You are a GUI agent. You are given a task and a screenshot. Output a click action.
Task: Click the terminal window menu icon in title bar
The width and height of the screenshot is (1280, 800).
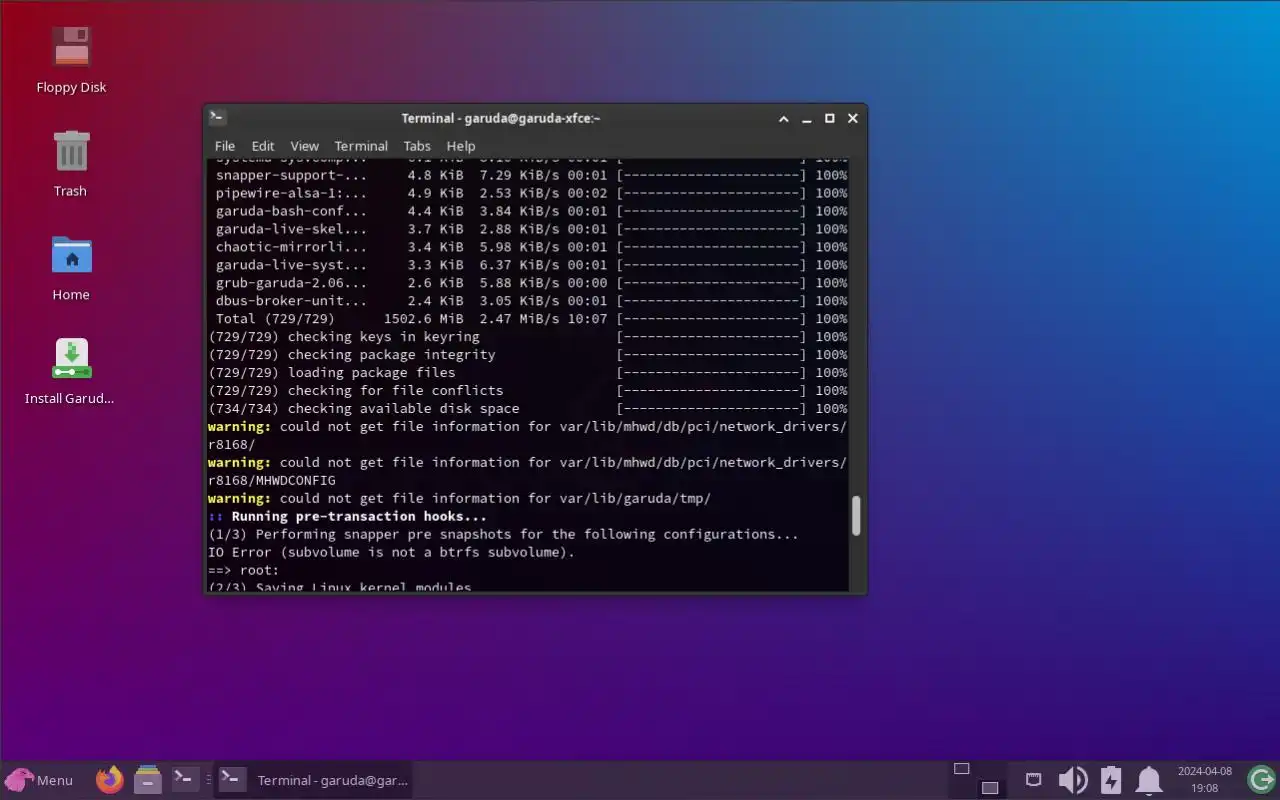217,117
